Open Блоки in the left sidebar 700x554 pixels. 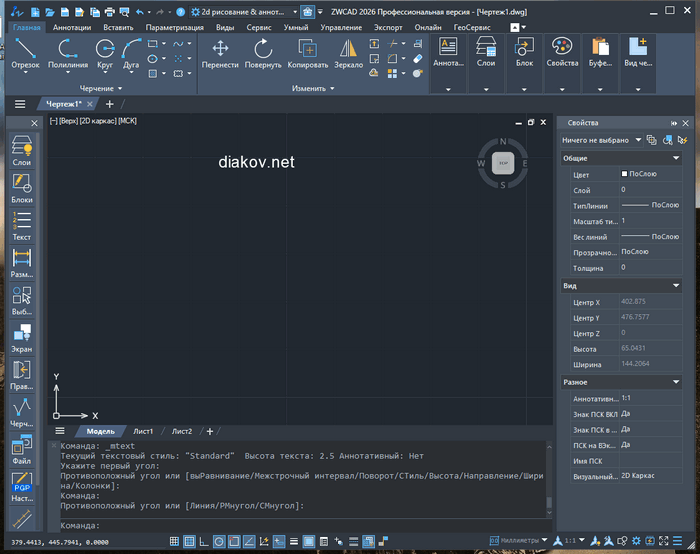(21, 185)
